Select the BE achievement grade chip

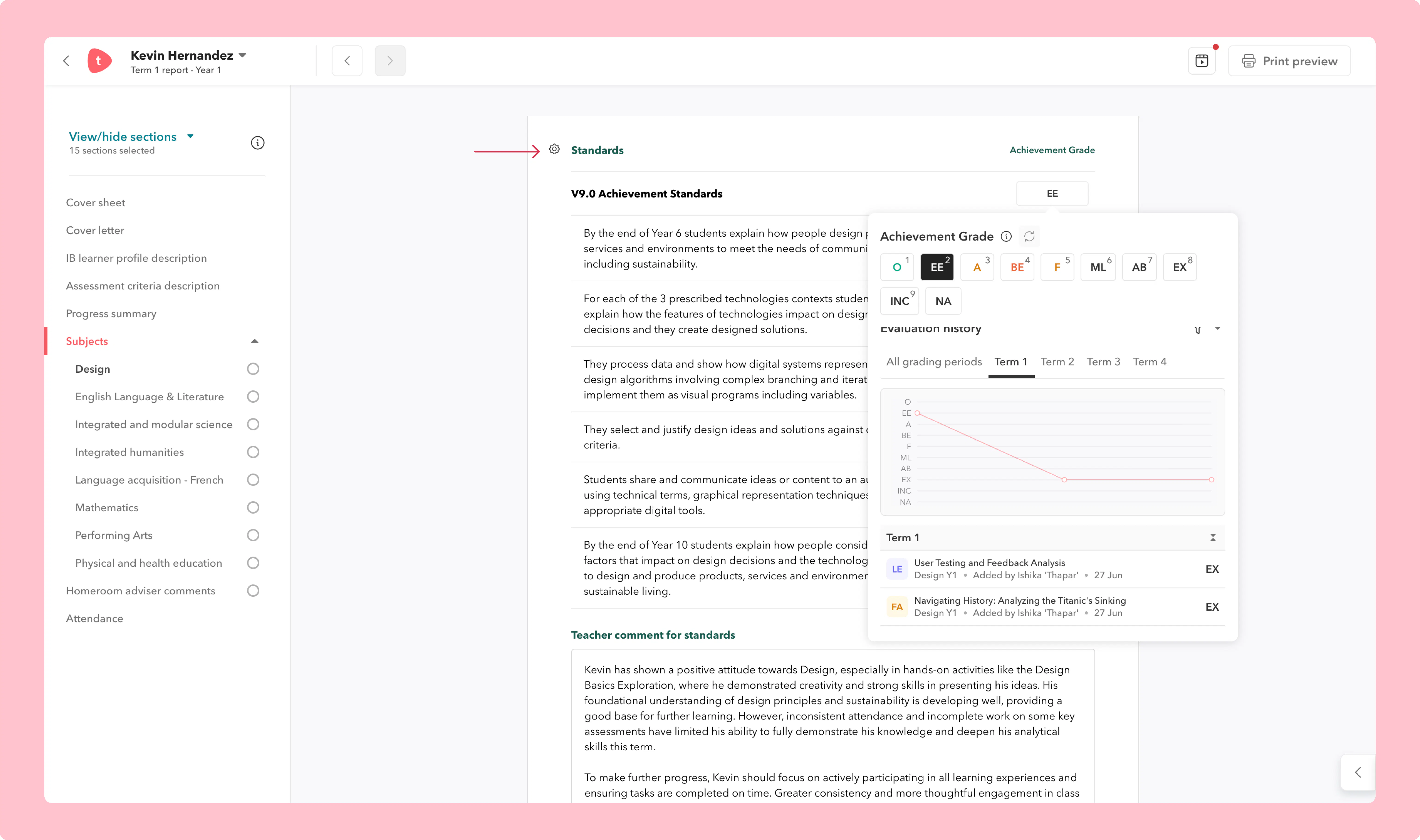(1017, 267)
